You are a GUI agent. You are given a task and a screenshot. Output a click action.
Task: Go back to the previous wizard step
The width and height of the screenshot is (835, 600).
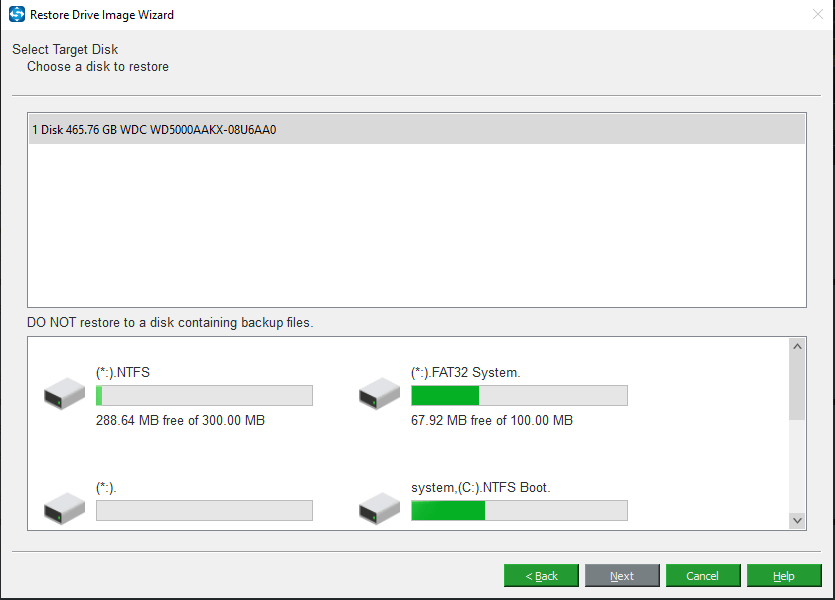[541, 576]
